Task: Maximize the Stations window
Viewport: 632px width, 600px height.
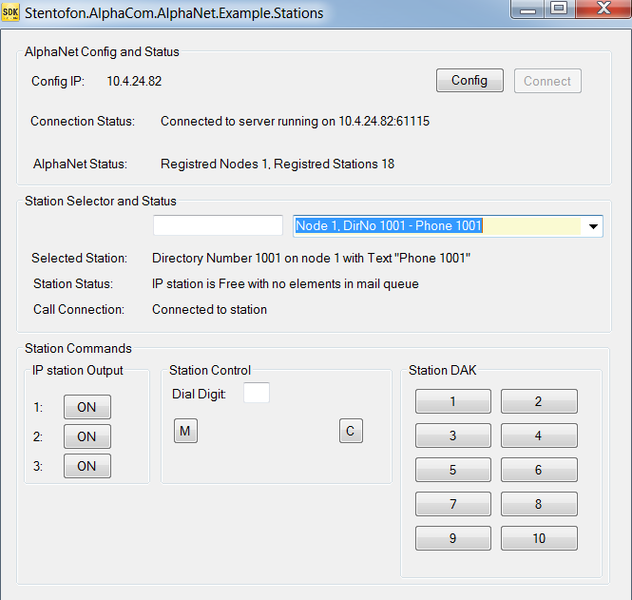Action: click(x=559, y=9)
